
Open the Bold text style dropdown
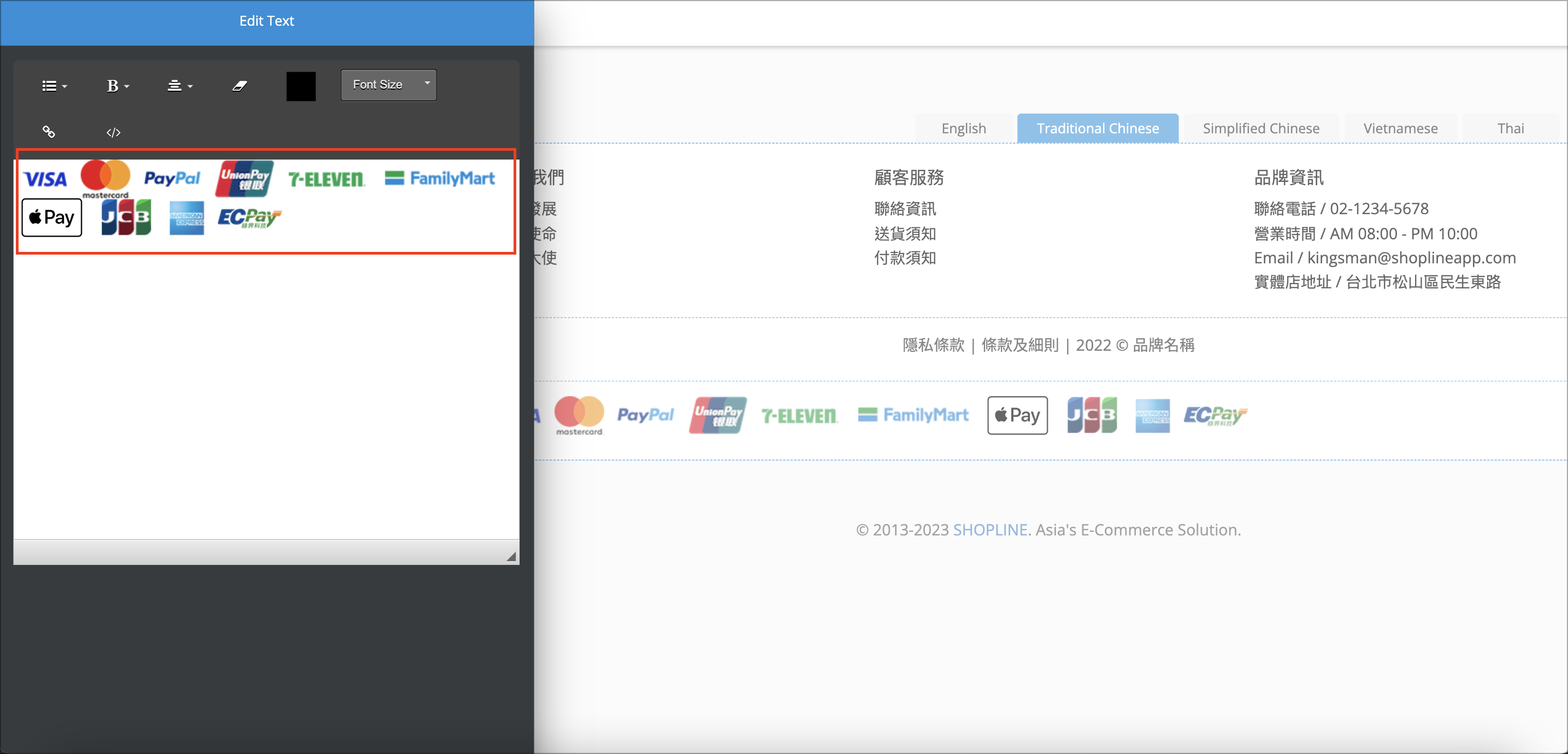coord(117,86)
